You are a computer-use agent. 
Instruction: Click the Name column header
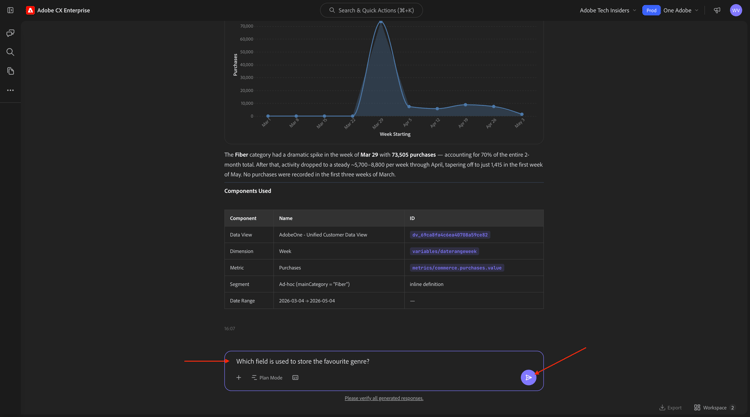pos(286,218)
